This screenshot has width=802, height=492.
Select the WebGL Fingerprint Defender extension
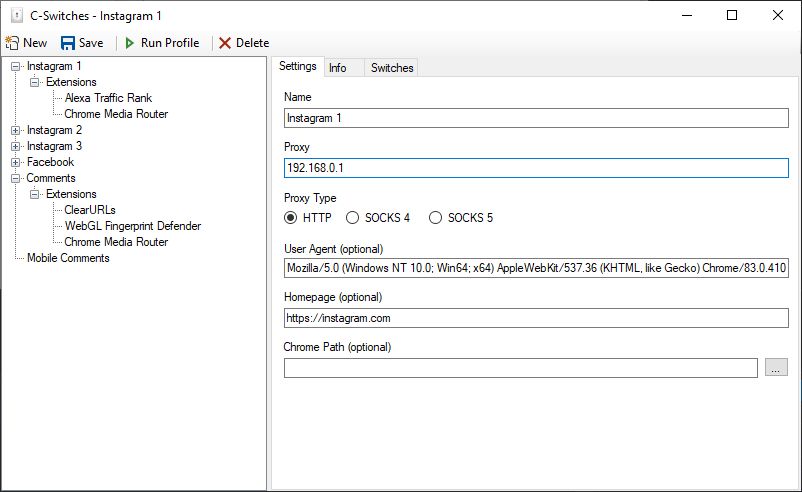tap(132, 226)
